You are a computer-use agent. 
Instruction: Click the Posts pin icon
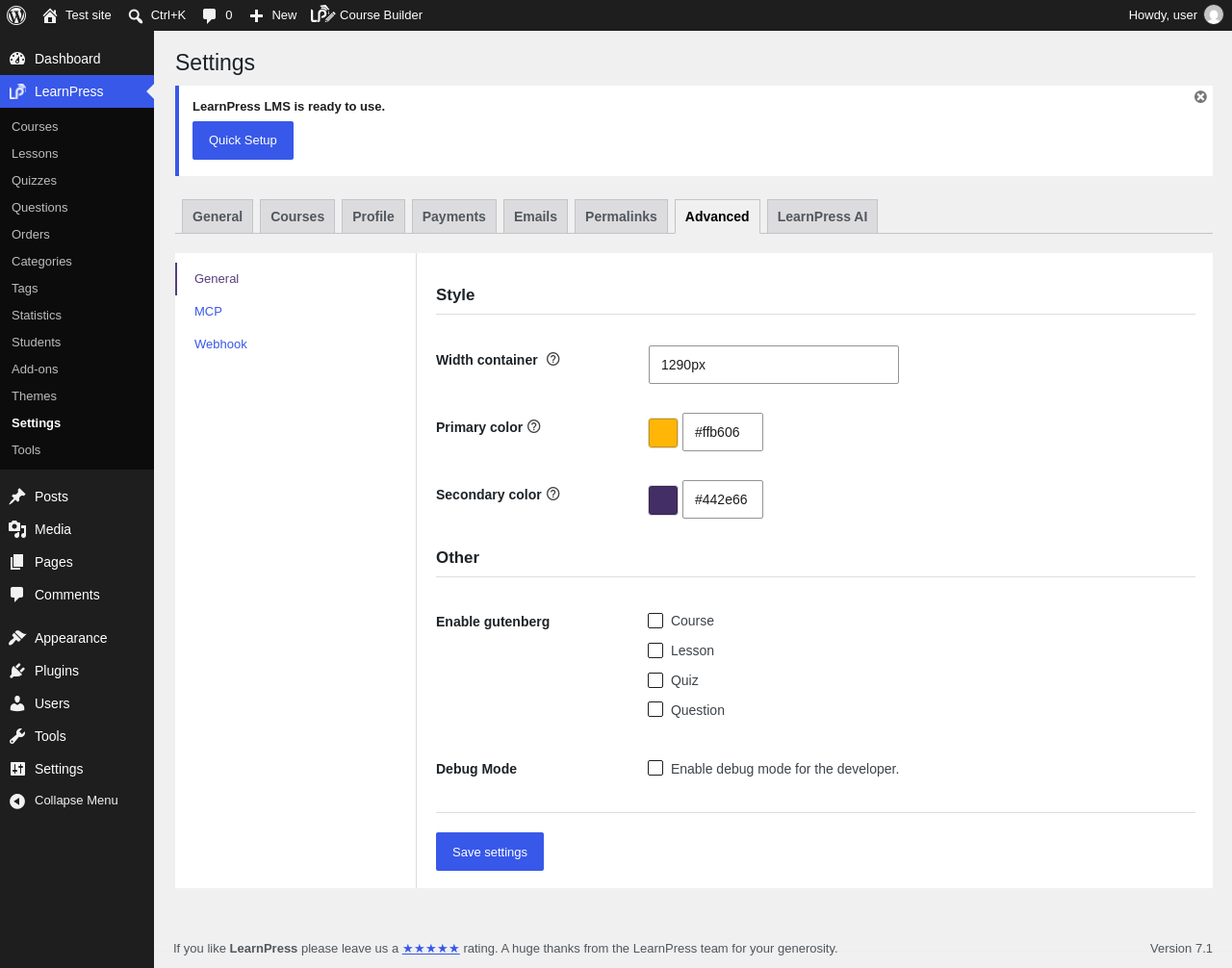click(17, 497)
